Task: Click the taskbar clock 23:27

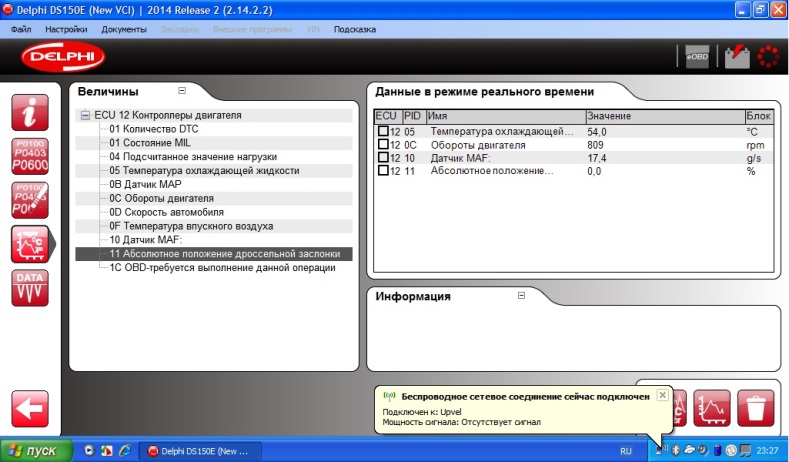Action: [767, 450]
